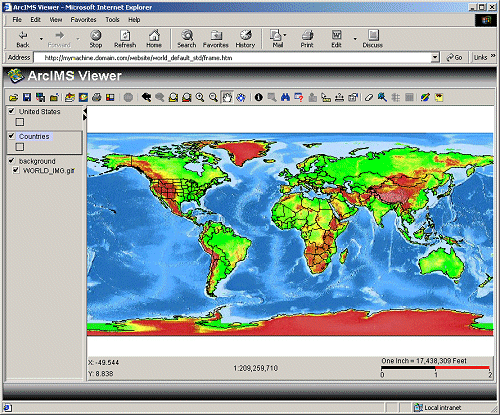
Task: Open the Back button history dropdown
Action: [41, 39]
